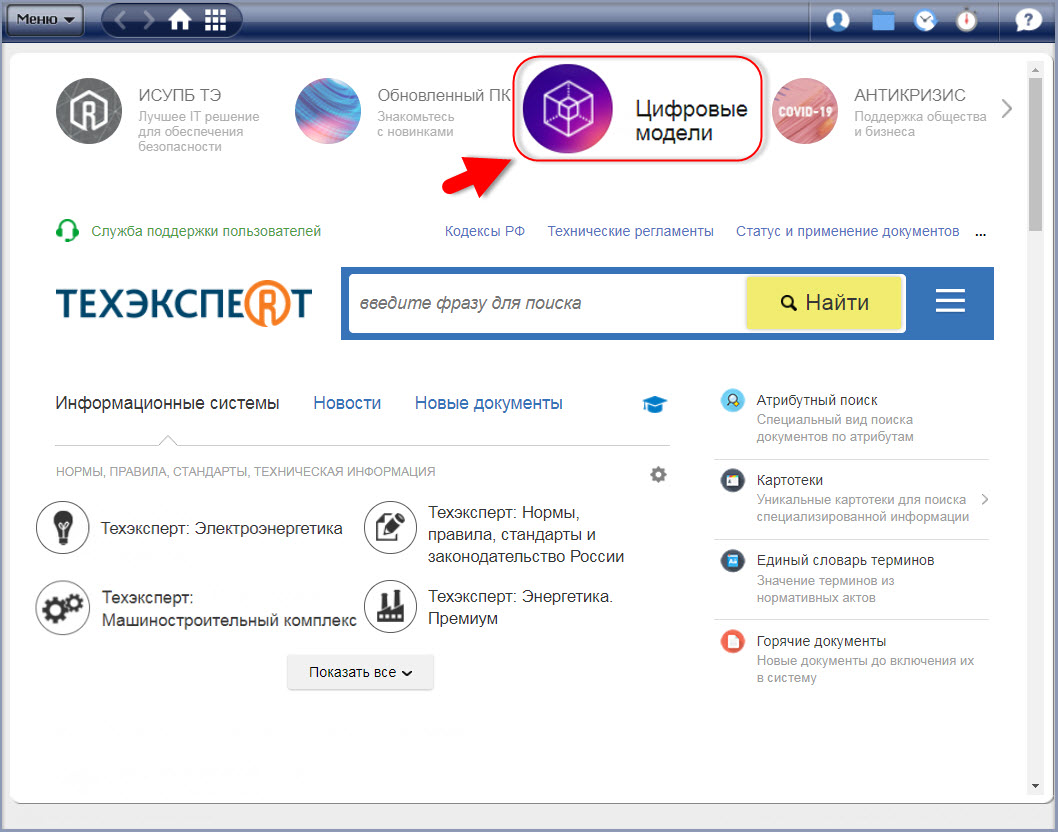Open the help question mark icon
Viewport: 1058px width, 832px height.
[1028, 20]
